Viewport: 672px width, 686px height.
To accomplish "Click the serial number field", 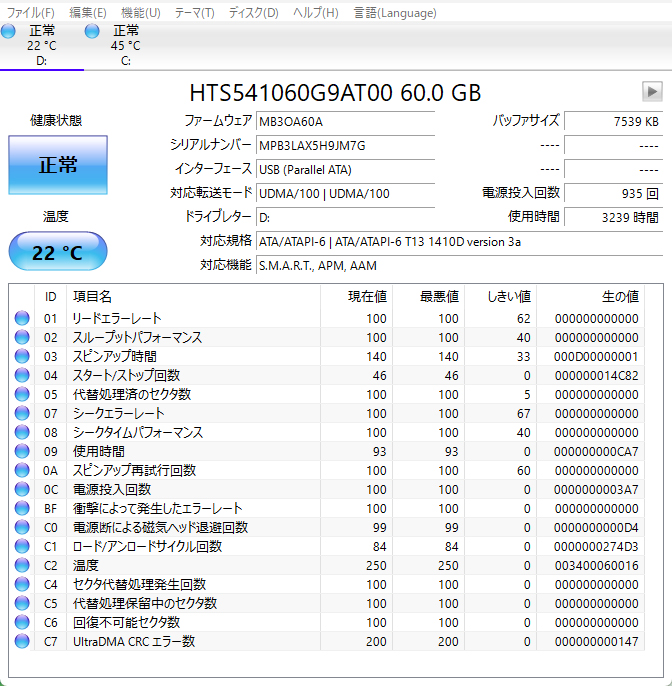I will tap(345, 145).
